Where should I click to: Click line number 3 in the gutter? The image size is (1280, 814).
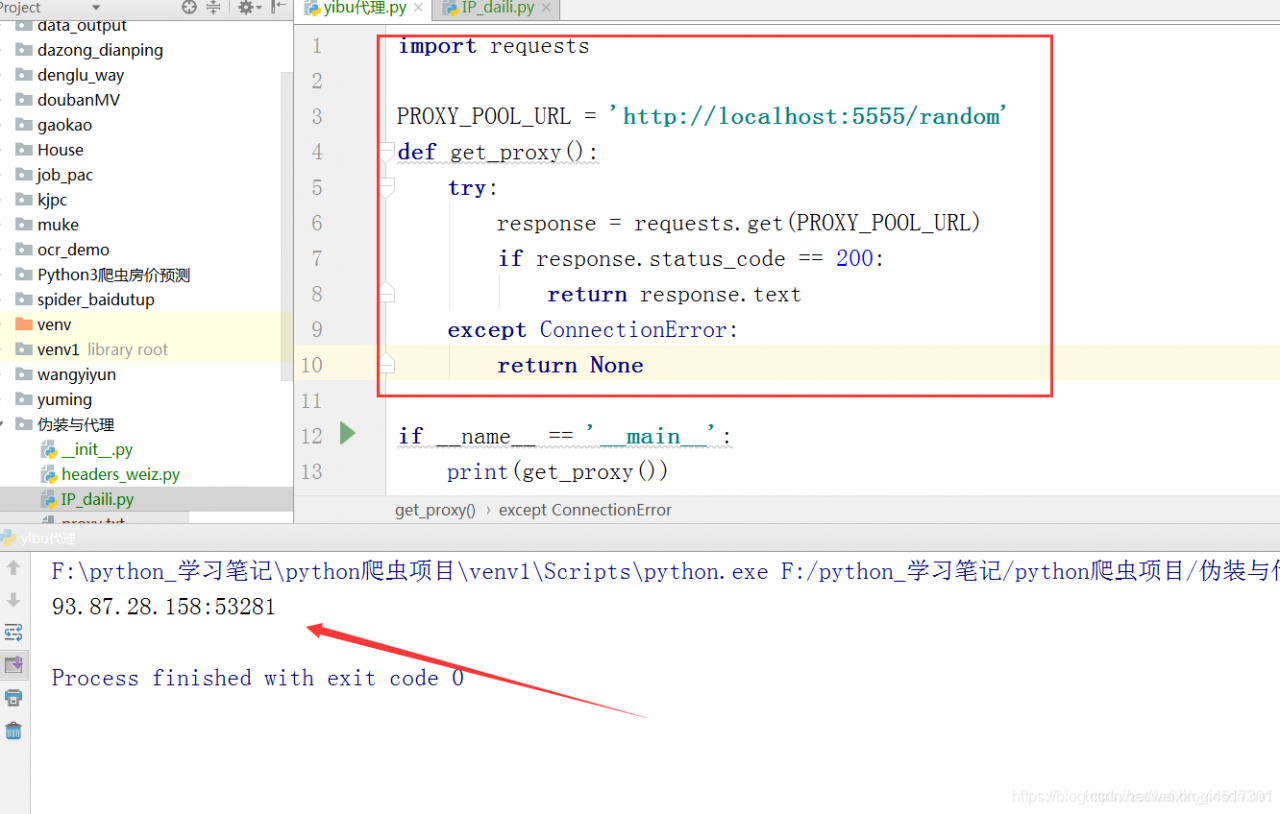point(317,116)
